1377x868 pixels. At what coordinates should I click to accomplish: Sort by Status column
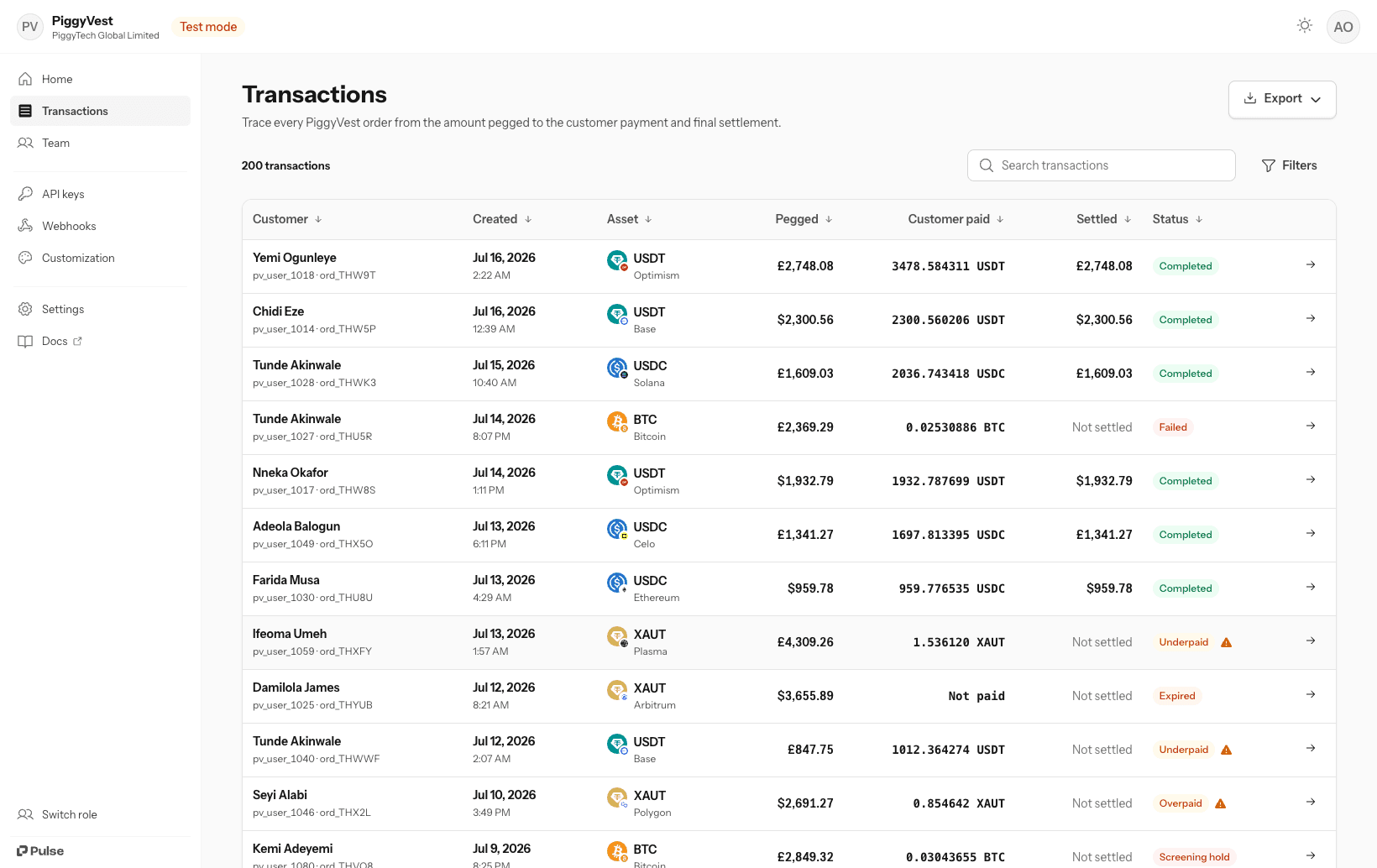1177,219
